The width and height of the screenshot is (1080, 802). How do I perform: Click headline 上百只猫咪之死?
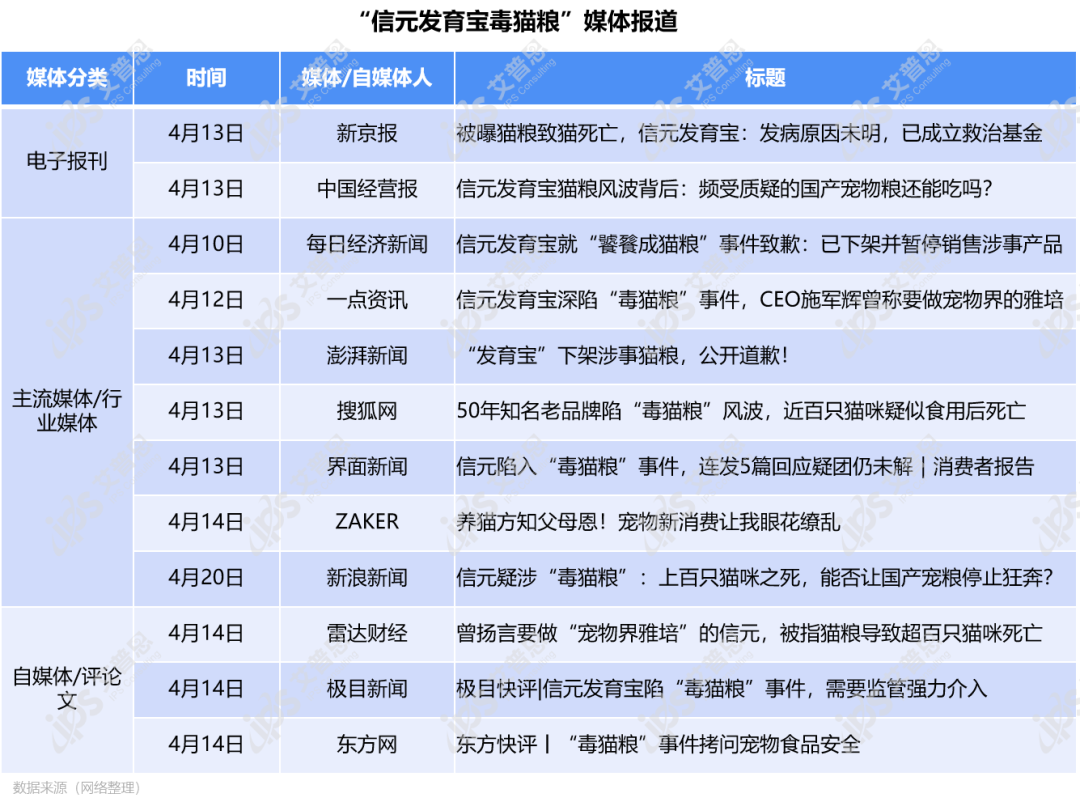point(755,577)
